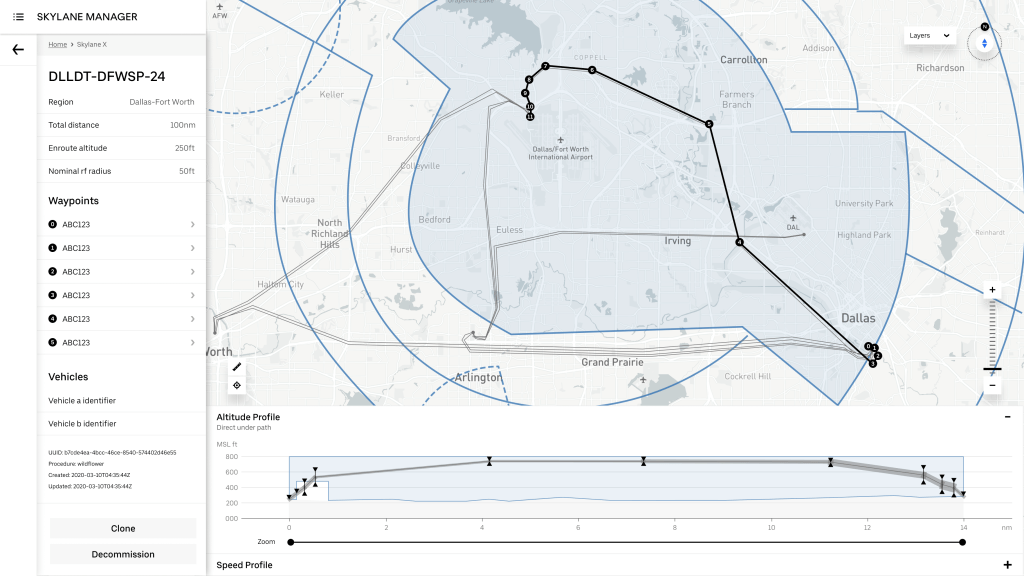The image size is (1024, 576).
Task: Expand waypoint 0 ABC123 details
Action: tap(121, 224)
